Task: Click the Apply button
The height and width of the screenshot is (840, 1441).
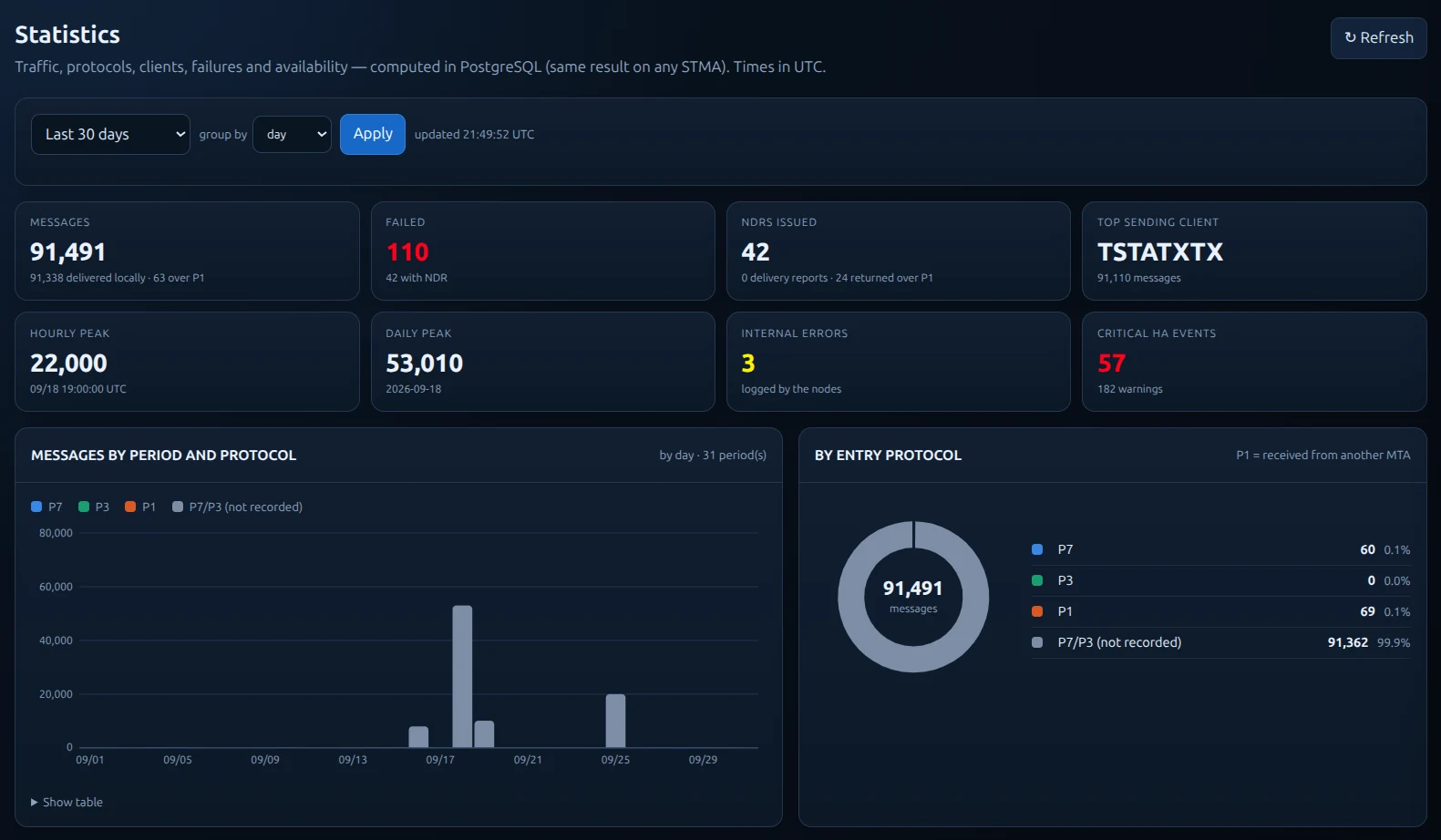Action: (373, 134)
